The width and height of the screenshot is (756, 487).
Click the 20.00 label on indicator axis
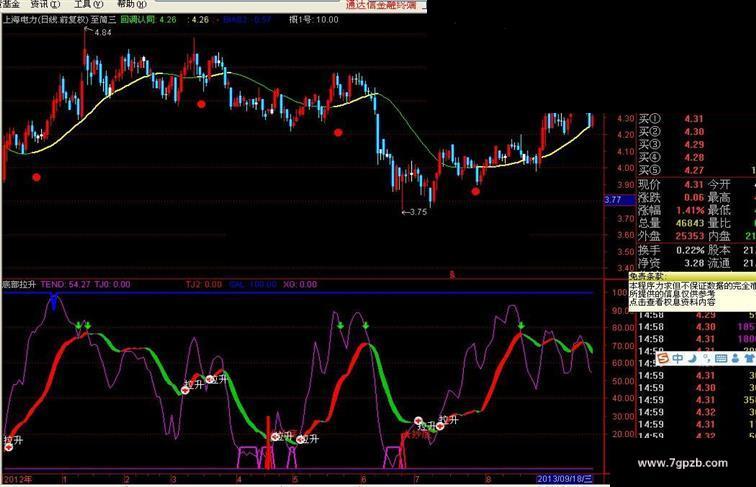click(x=623, y=434)
